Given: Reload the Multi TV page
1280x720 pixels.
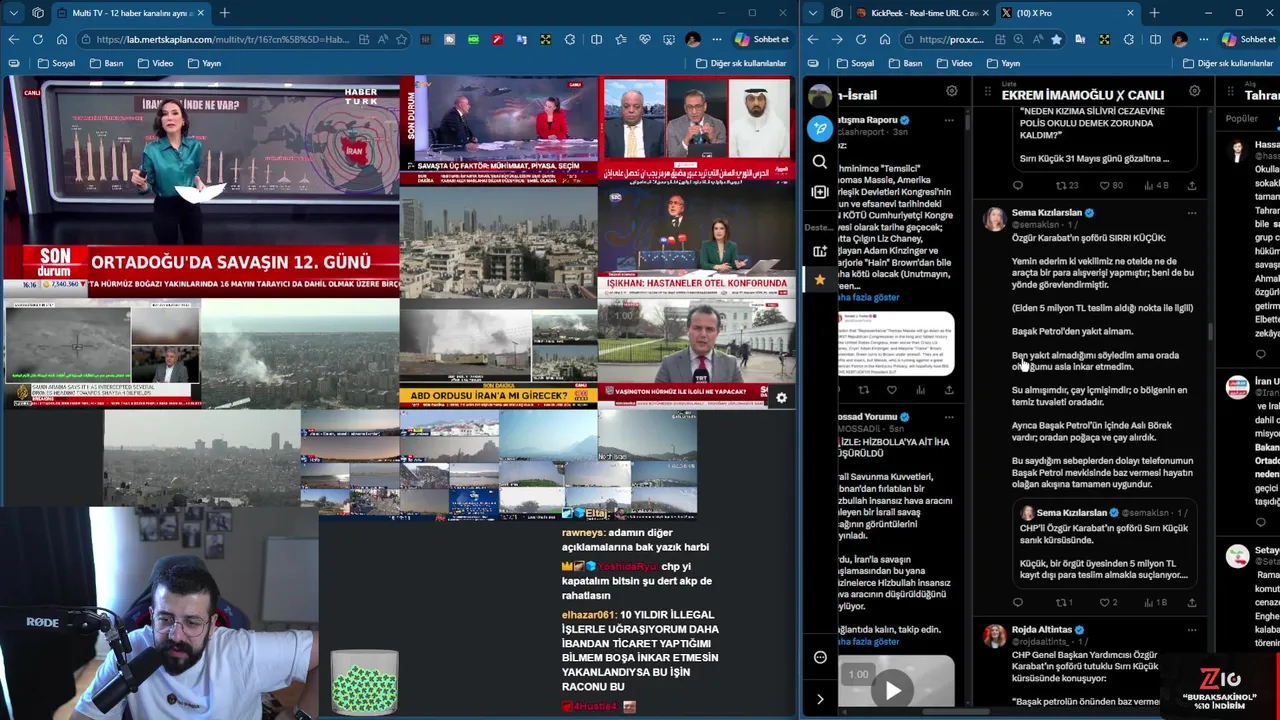Looking at the screenshot, I should (37, 39).
